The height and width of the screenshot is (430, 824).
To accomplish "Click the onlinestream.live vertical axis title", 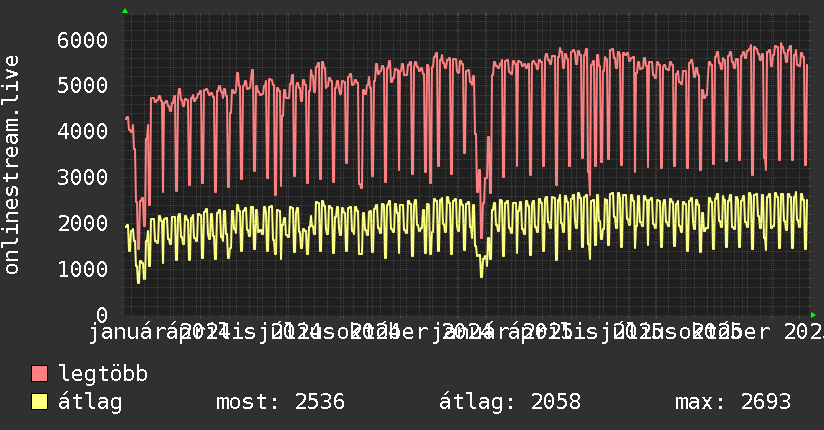I will pyautogui.click(x=11, y=165).
